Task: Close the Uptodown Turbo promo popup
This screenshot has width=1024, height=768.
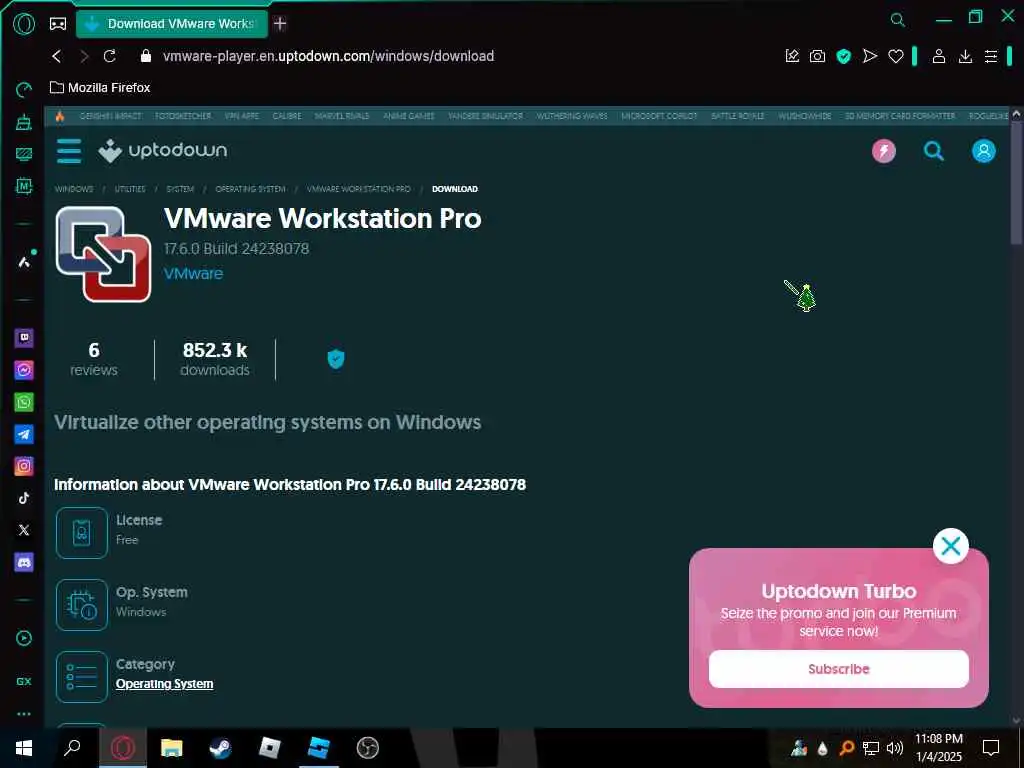Action: pos(951,546)
